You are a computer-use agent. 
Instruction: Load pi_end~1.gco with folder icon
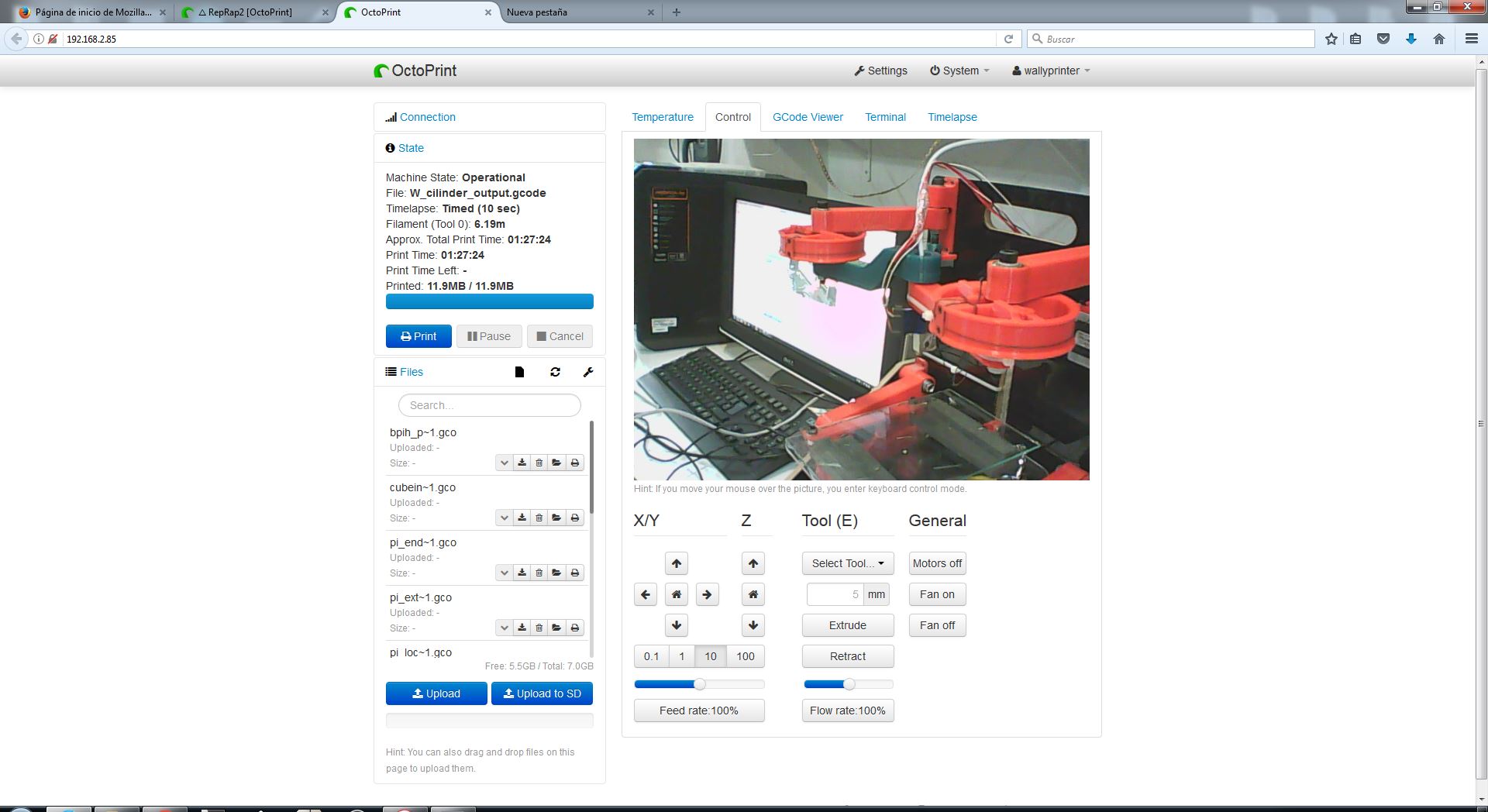coord(556,573)
